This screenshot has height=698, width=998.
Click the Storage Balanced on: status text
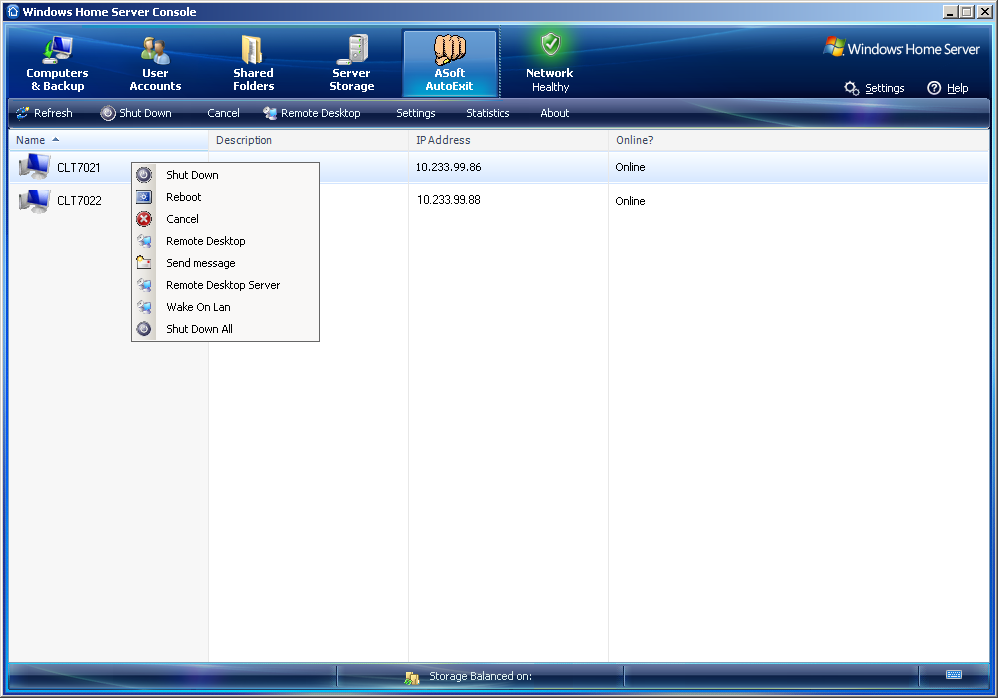[481, 676]
